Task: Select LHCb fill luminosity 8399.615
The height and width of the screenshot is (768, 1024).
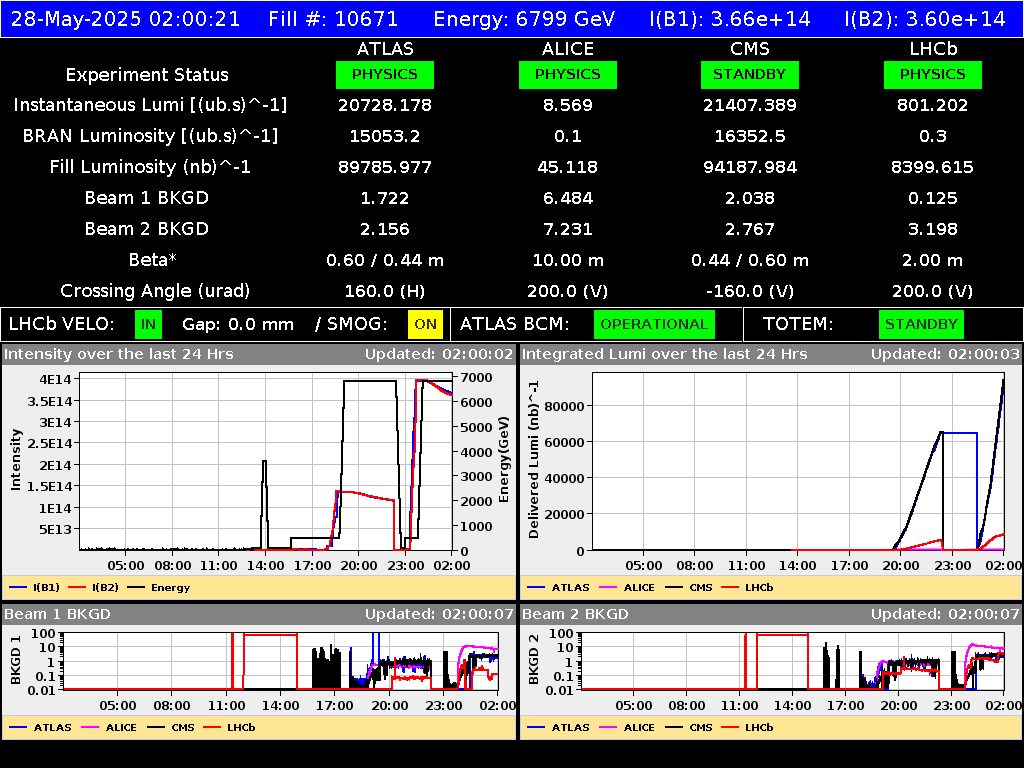Action: point(933,167)
